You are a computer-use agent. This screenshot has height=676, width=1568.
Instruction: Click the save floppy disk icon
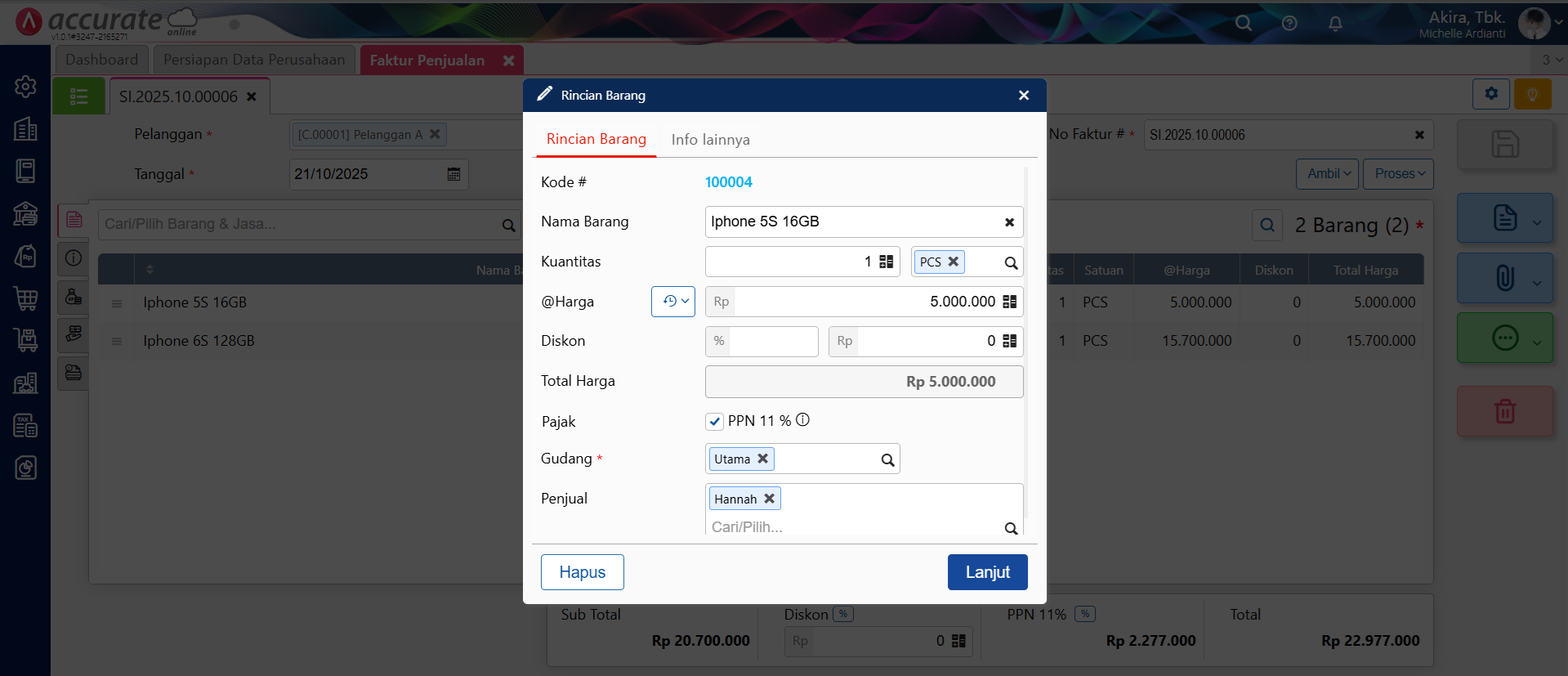point(1504,145)
